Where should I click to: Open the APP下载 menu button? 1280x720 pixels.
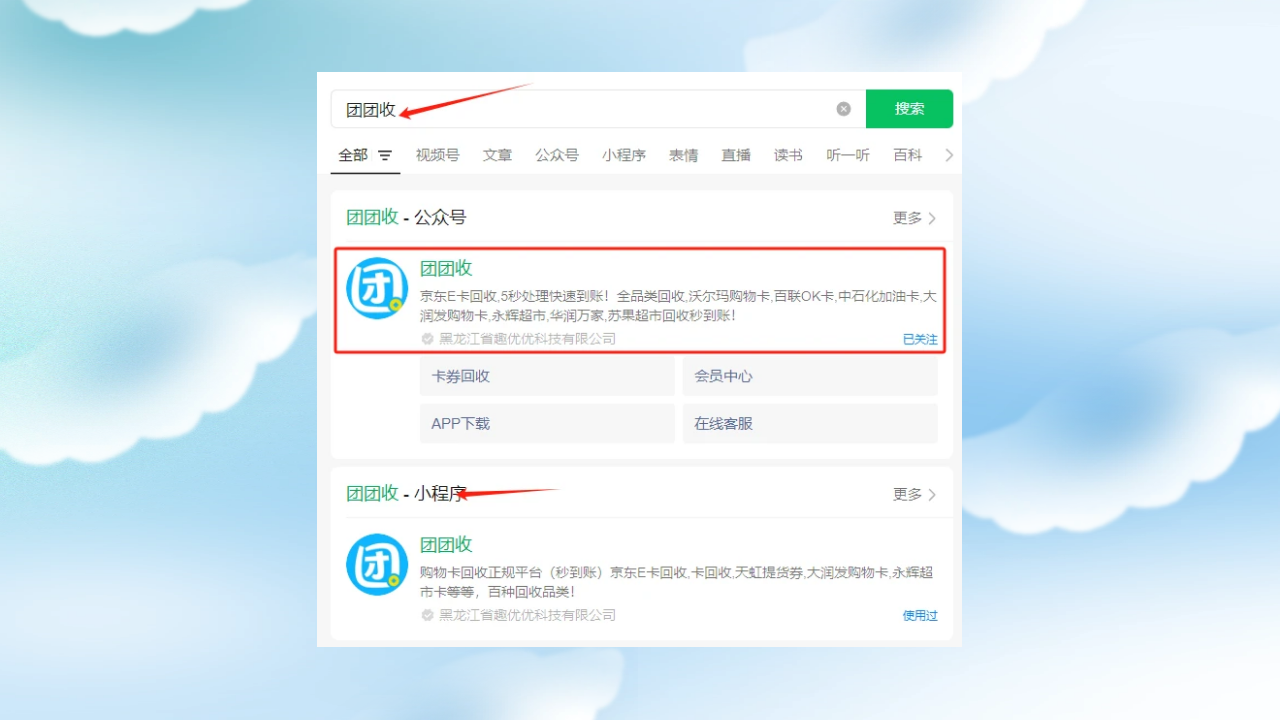tap(547, 423)
